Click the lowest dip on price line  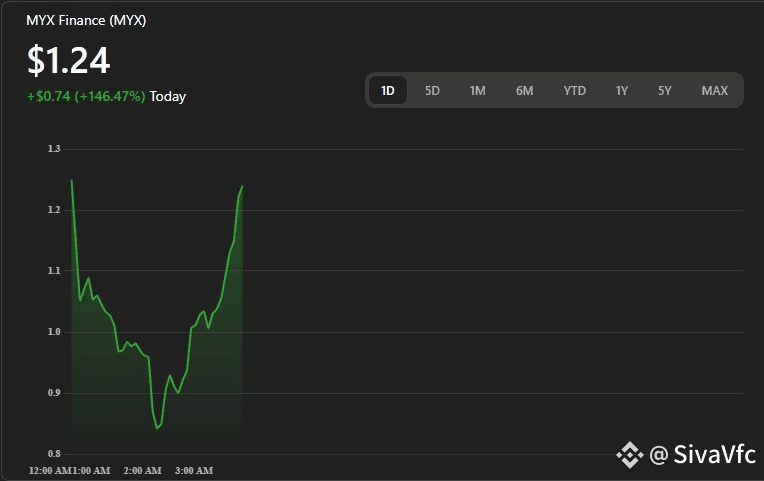tap(157, 428)
